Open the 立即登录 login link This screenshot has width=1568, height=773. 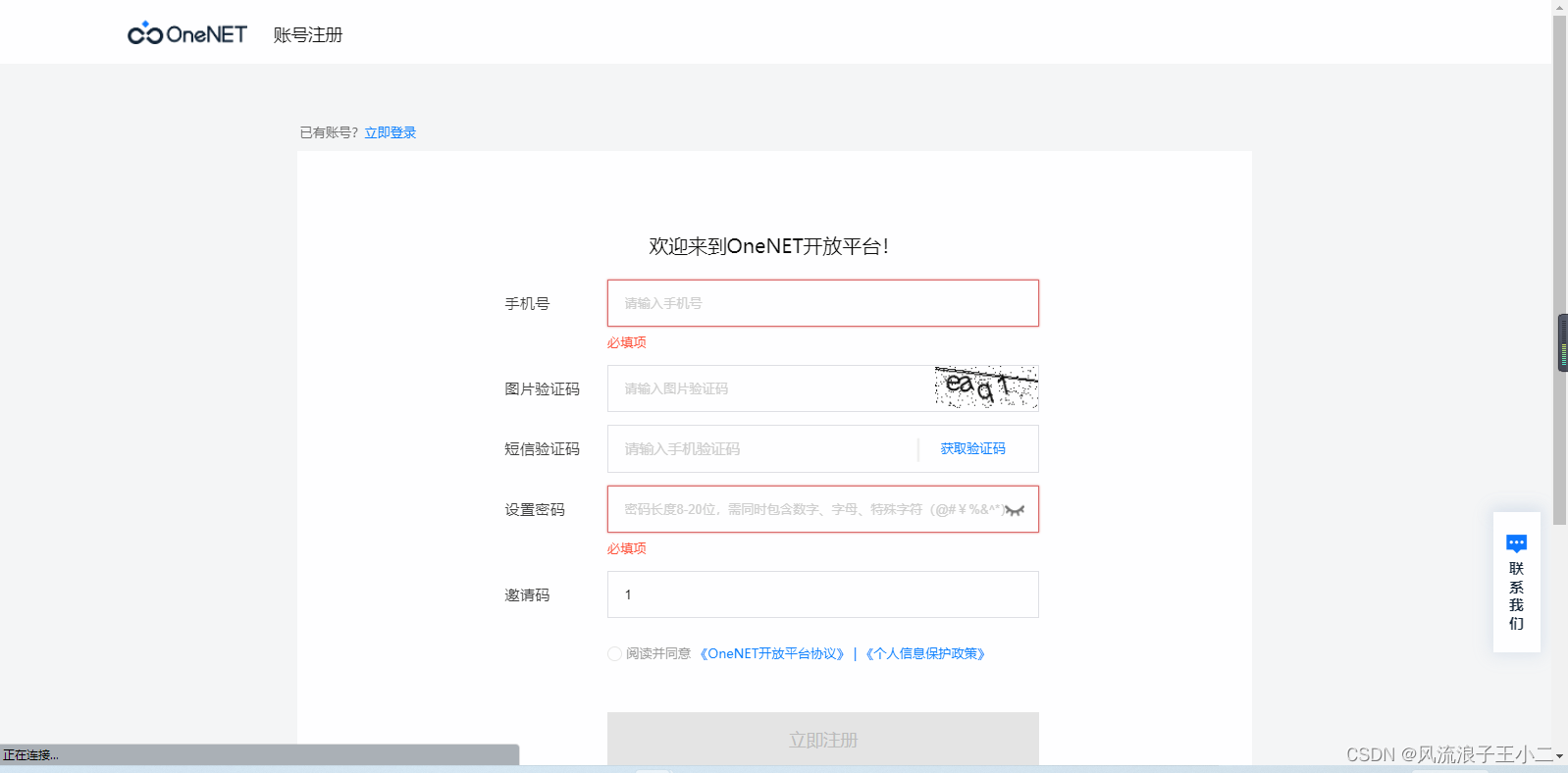point(391,132)
